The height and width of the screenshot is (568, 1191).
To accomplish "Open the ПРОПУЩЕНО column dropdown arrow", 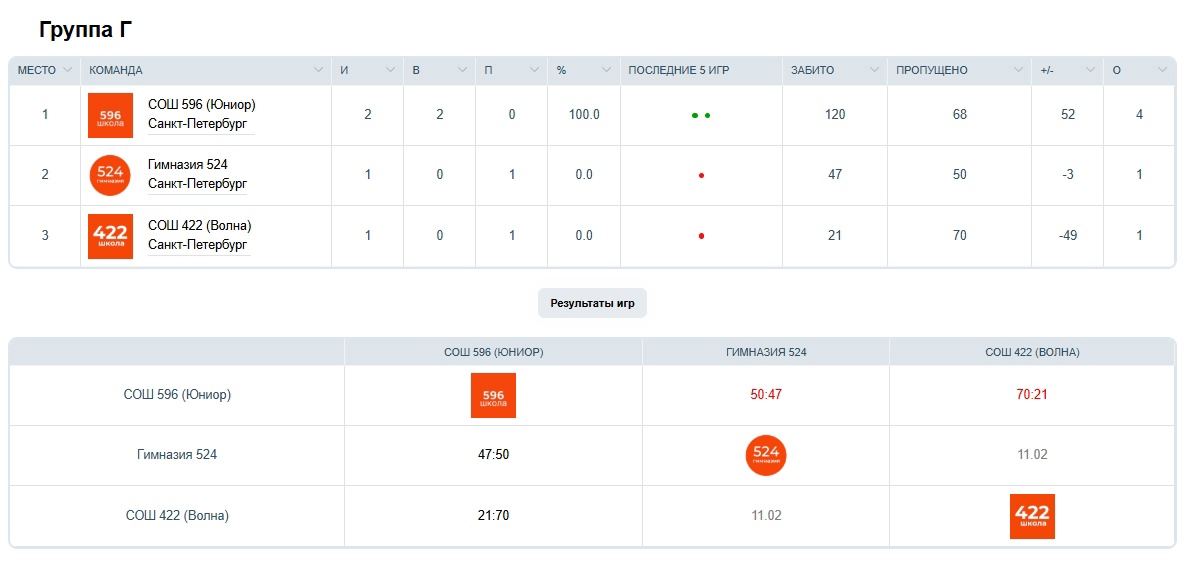I will tap(1018, 70).
